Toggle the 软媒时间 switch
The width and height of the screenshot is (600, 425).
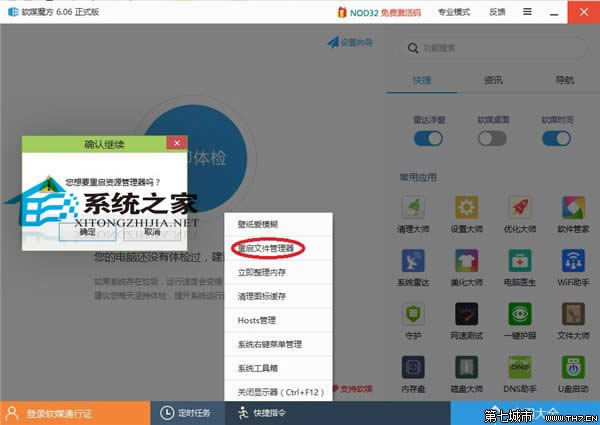click(557, 138)
